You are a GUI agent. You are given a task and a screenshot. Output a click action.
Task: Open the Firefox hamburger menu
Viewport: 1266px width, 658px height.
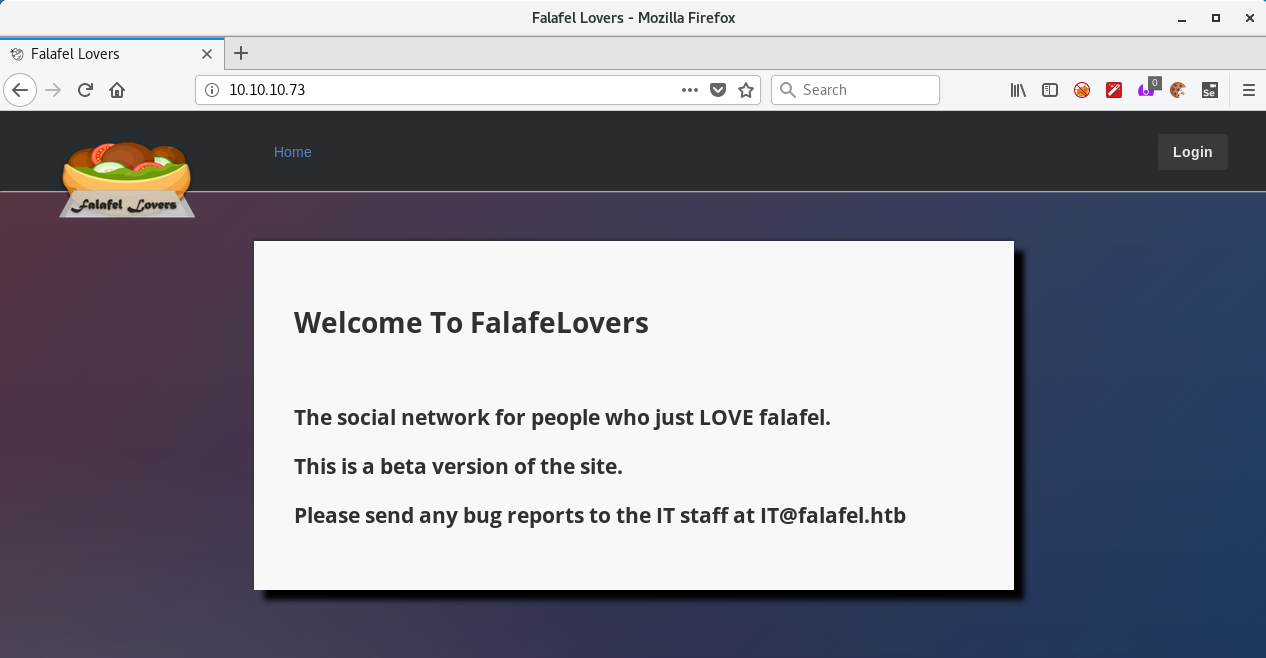[x=1248, y=90]
